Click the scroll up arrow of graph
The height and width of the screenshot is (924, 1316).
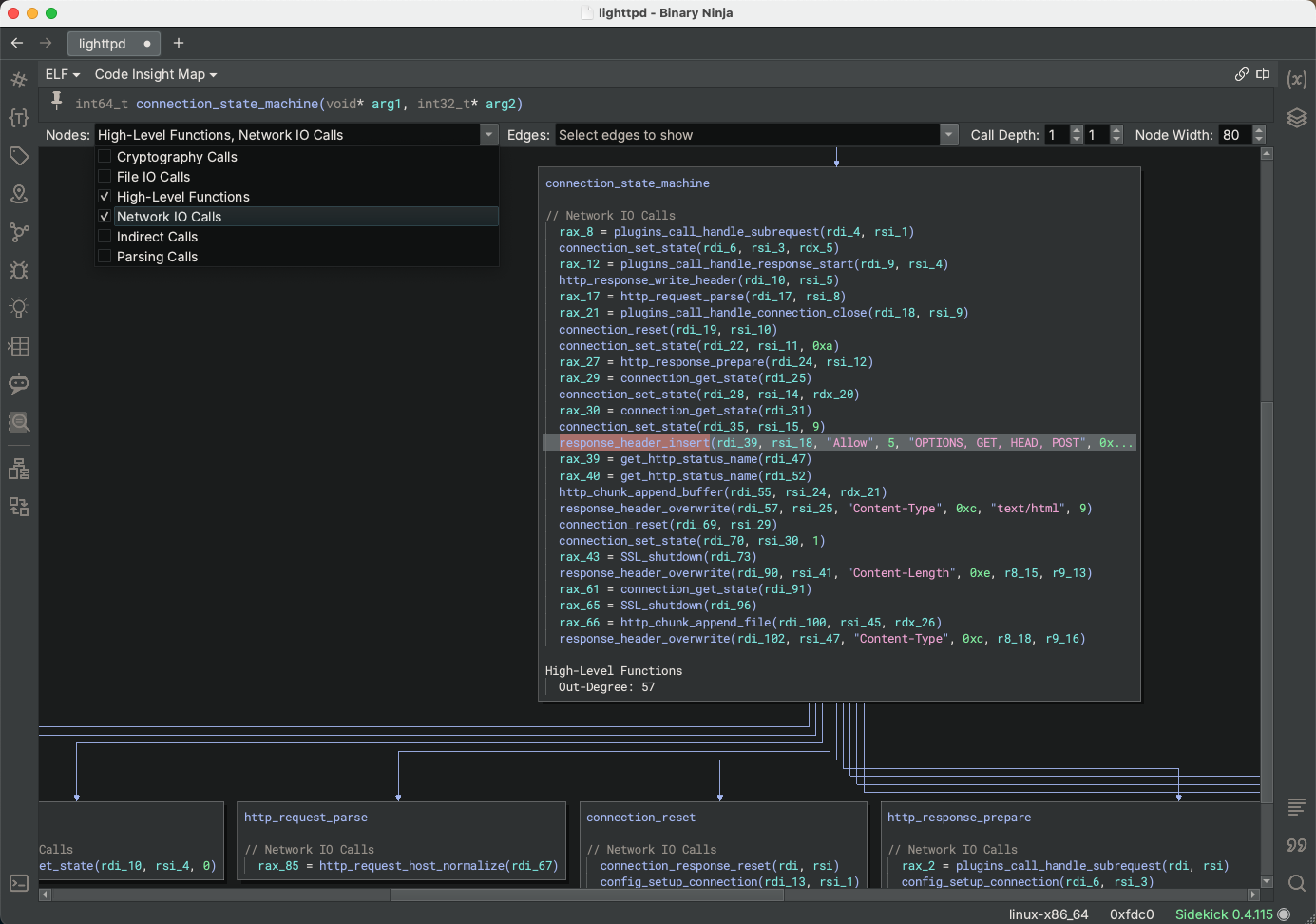[1266, 153]
